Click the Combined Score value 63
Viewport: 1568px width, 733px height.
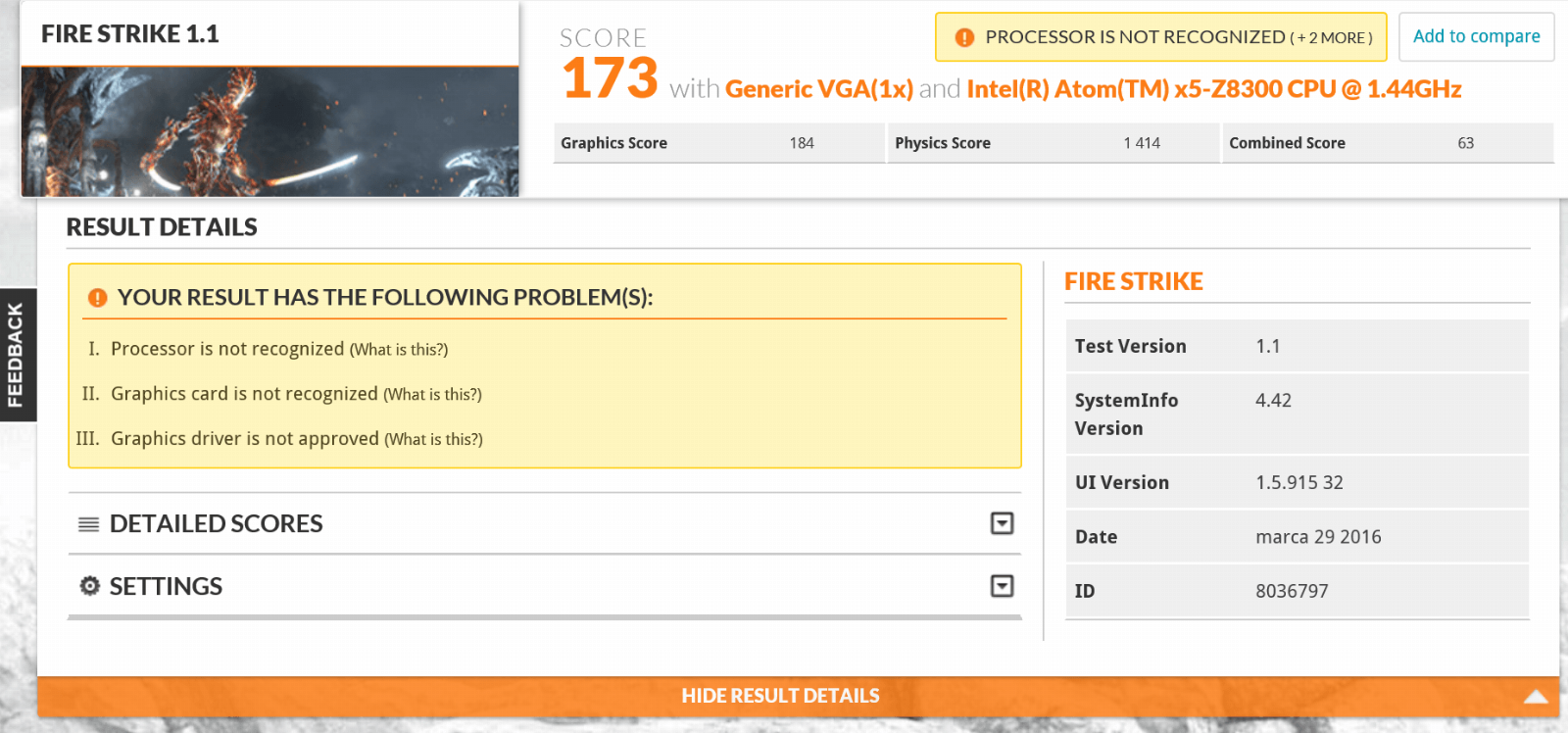[x=1466, y=143]
